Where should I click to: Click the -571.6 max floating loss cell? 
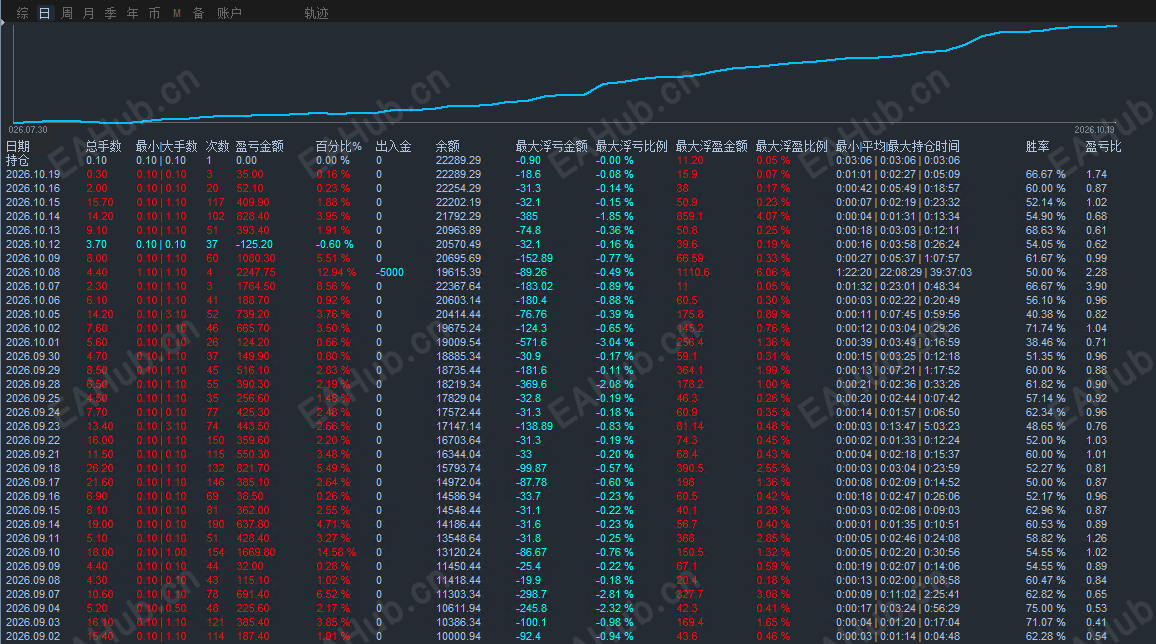[x=532, y=343]
